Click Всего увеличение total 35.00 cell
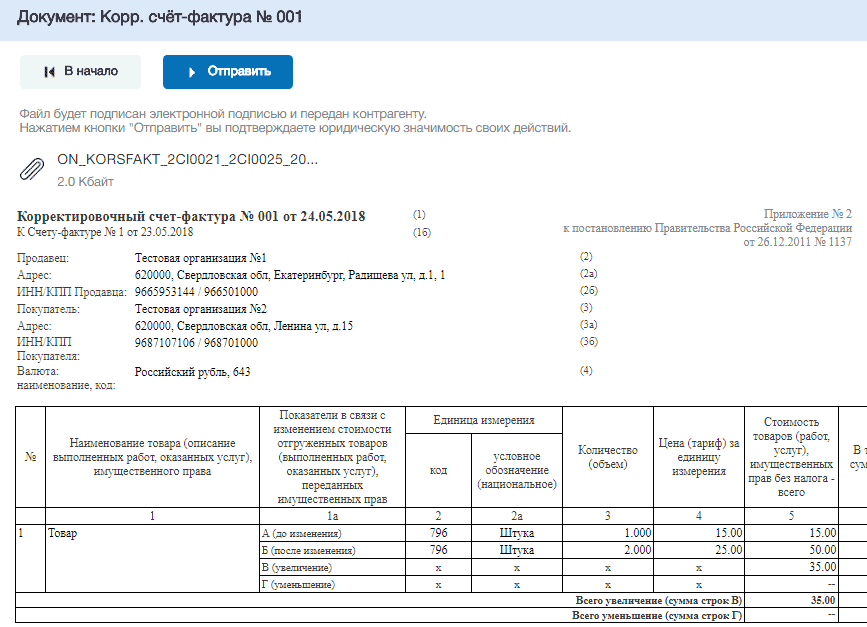867x627 pixels. point(791,600)
